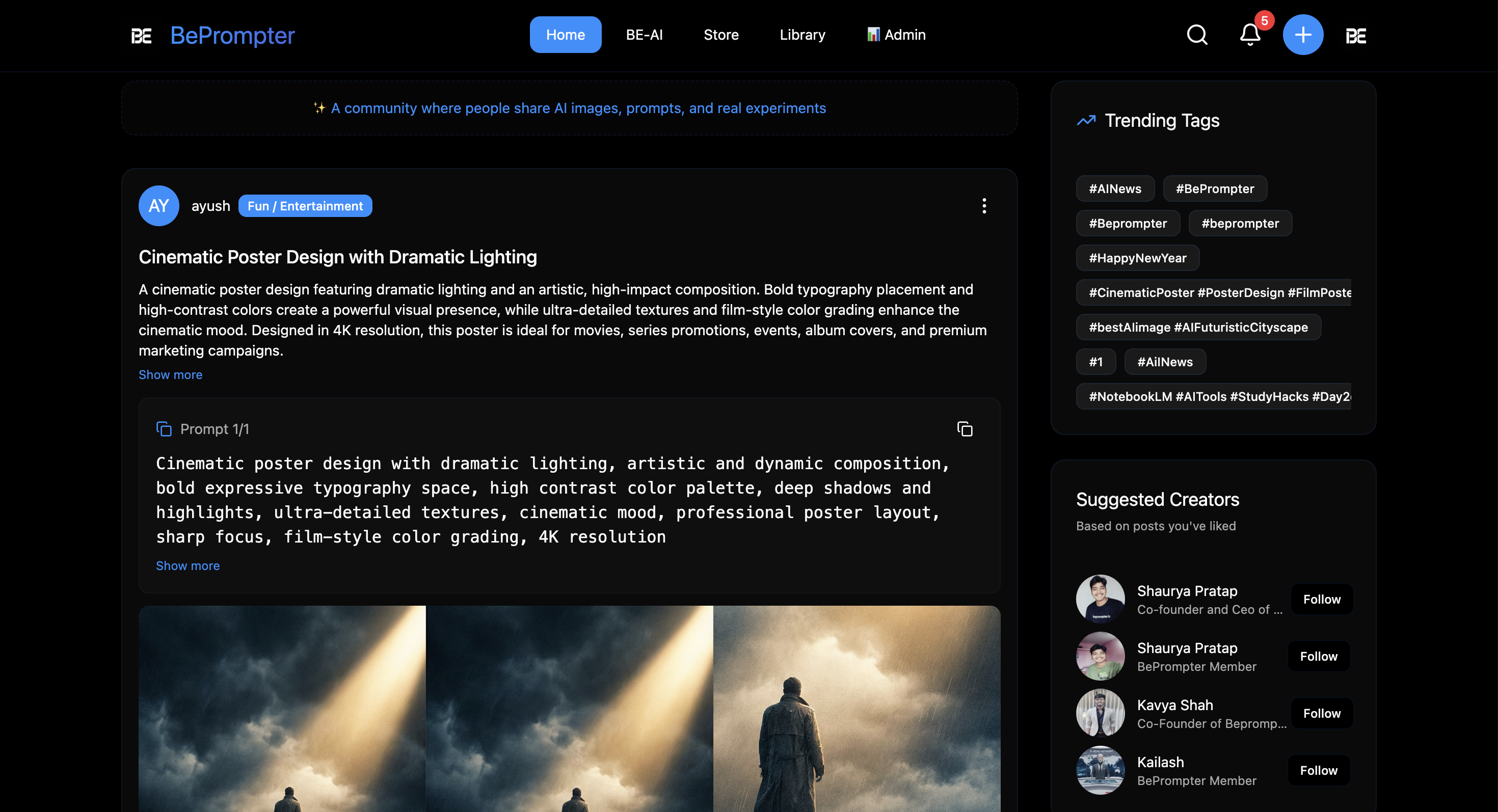The width and height of the screenshot is (1498, 812).
Task: Click the BE logo icon top left
Action: coord(140,36)
